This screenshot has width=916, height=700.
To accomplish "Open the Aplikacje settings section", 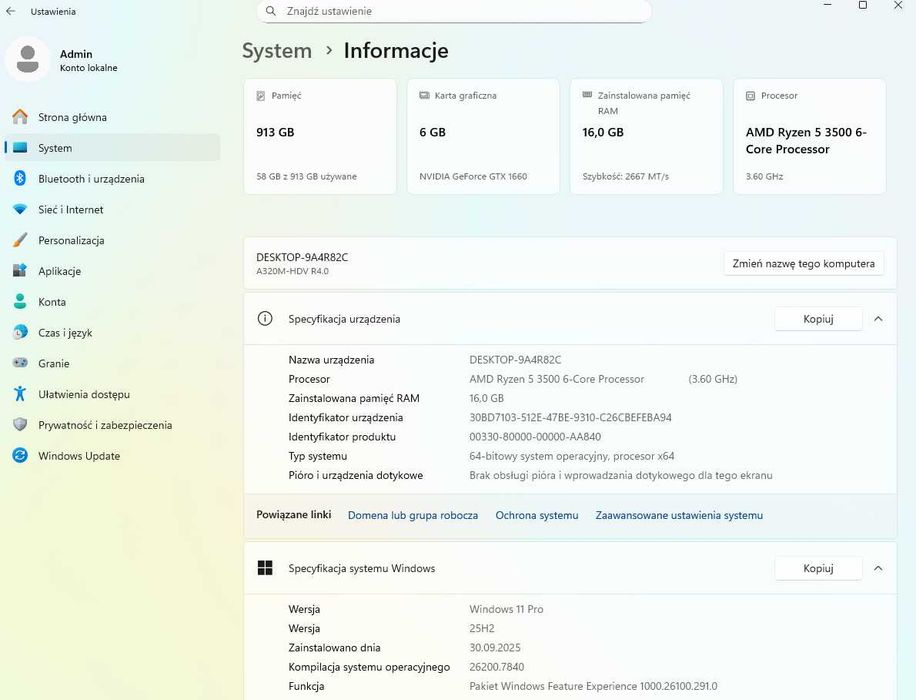I will (59, 271).
